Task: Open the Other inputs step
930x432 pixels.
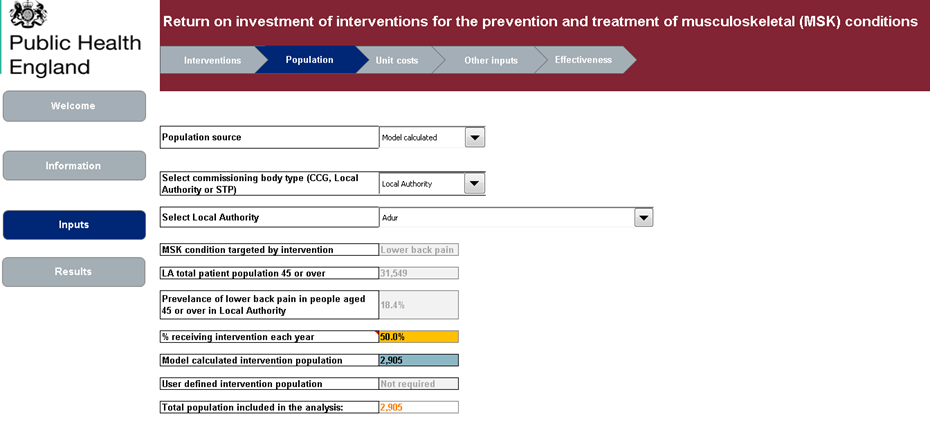Action: [491, 60]
